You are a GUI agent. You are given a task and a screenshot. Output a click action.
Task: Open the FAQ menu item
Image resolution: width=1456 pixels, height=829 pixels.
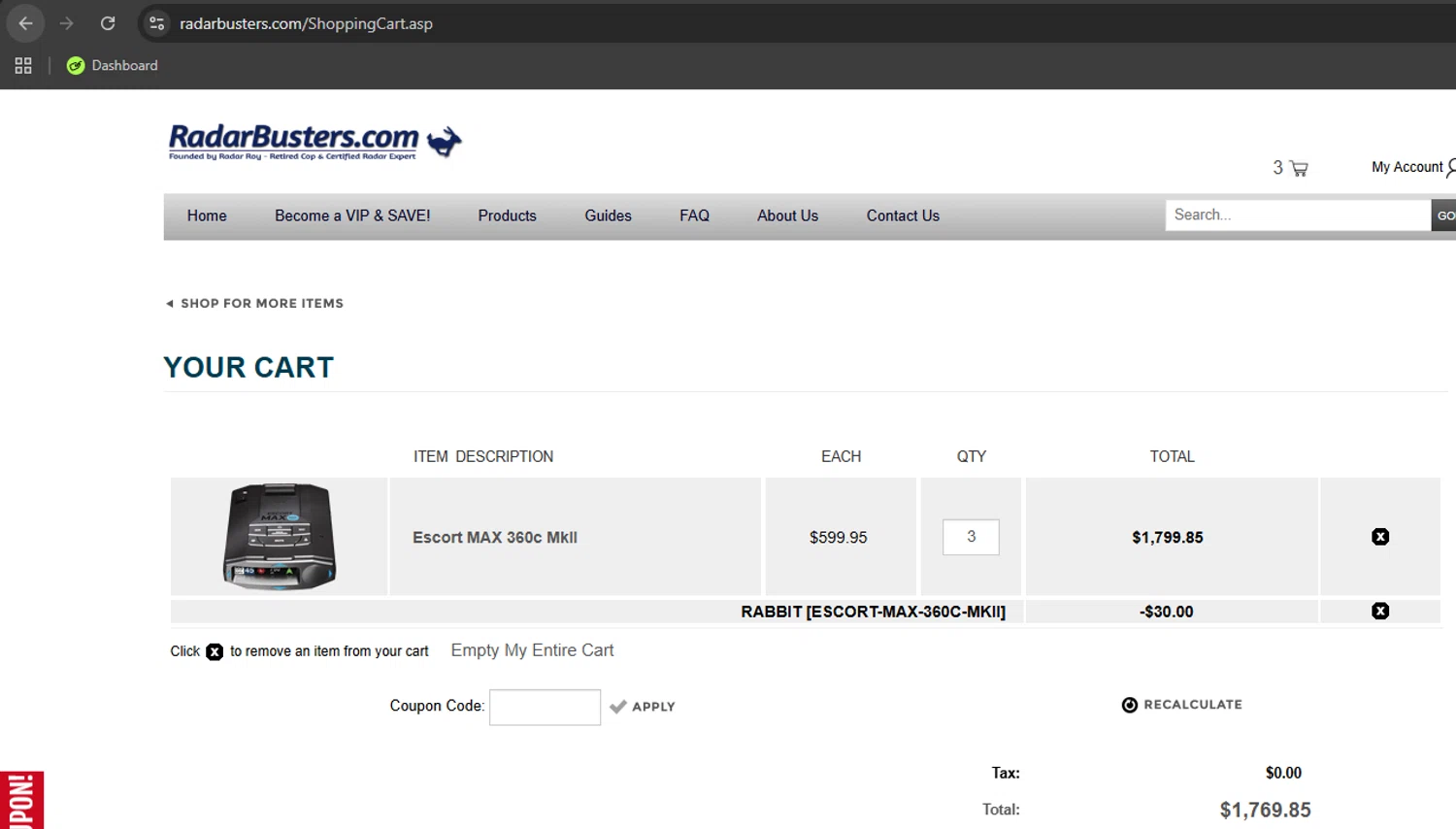(694, 216)
